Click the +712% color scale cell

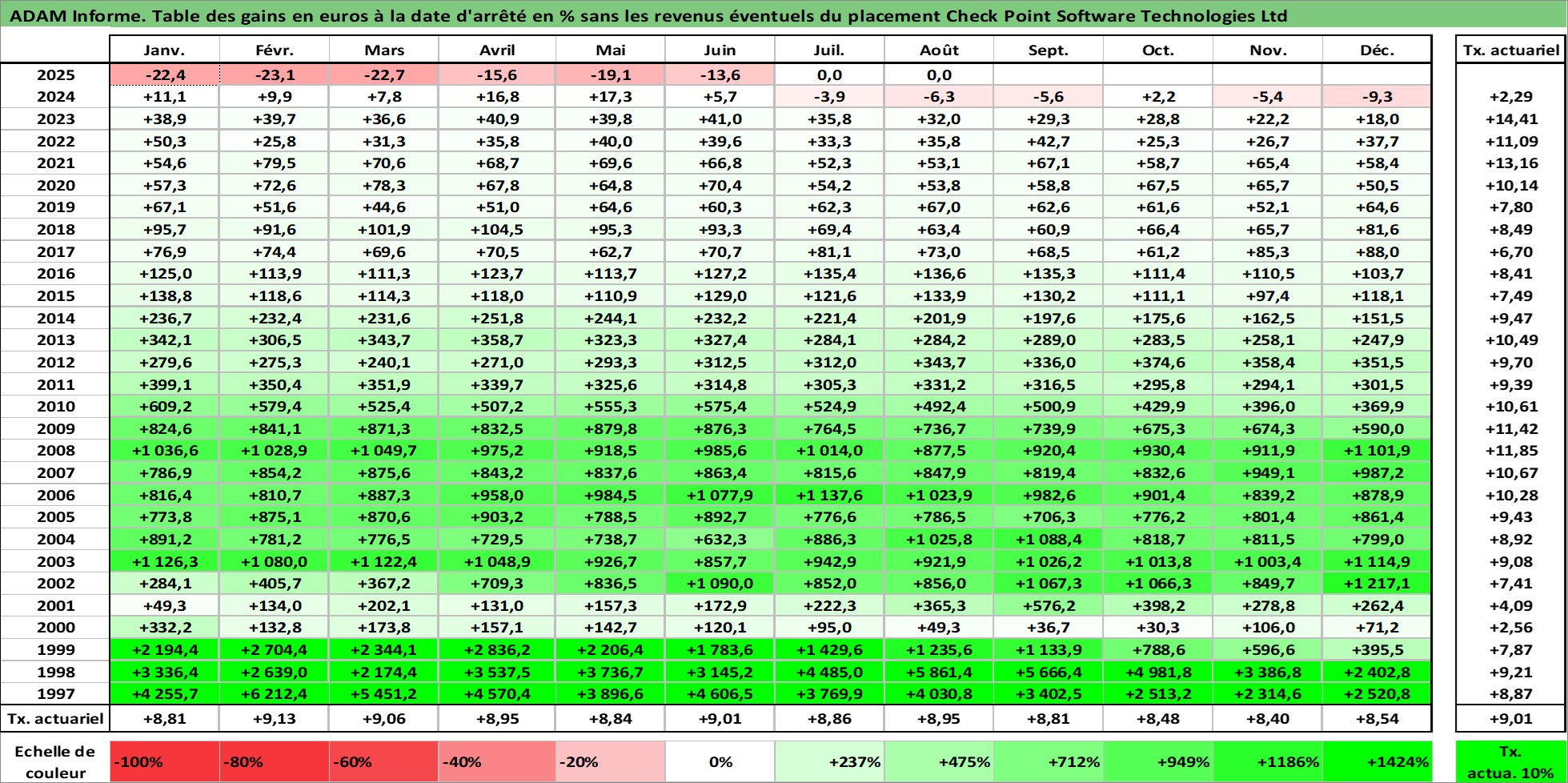click(x=1048, y=761)
